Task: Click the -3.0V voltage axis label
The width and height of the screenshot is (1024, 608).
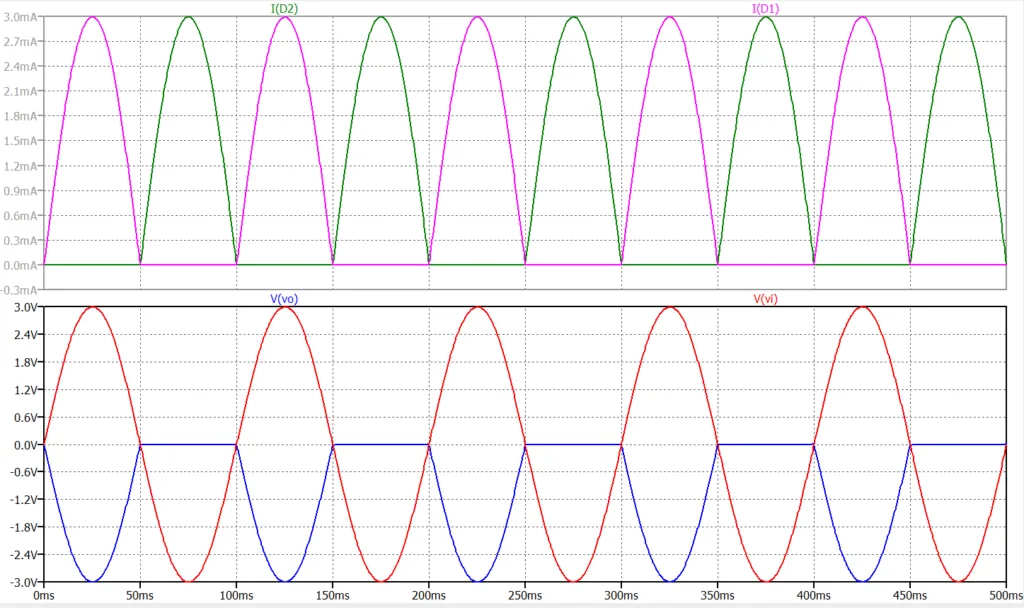Action: coord(22,581)
